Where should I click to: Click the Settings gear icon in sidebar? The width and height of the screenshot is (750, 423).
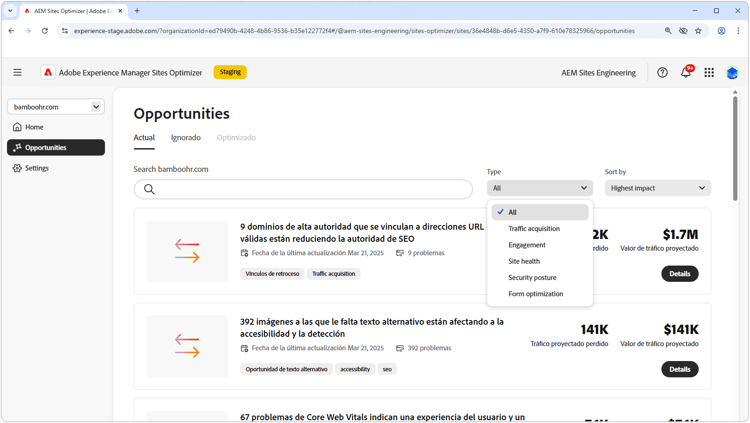17,168
